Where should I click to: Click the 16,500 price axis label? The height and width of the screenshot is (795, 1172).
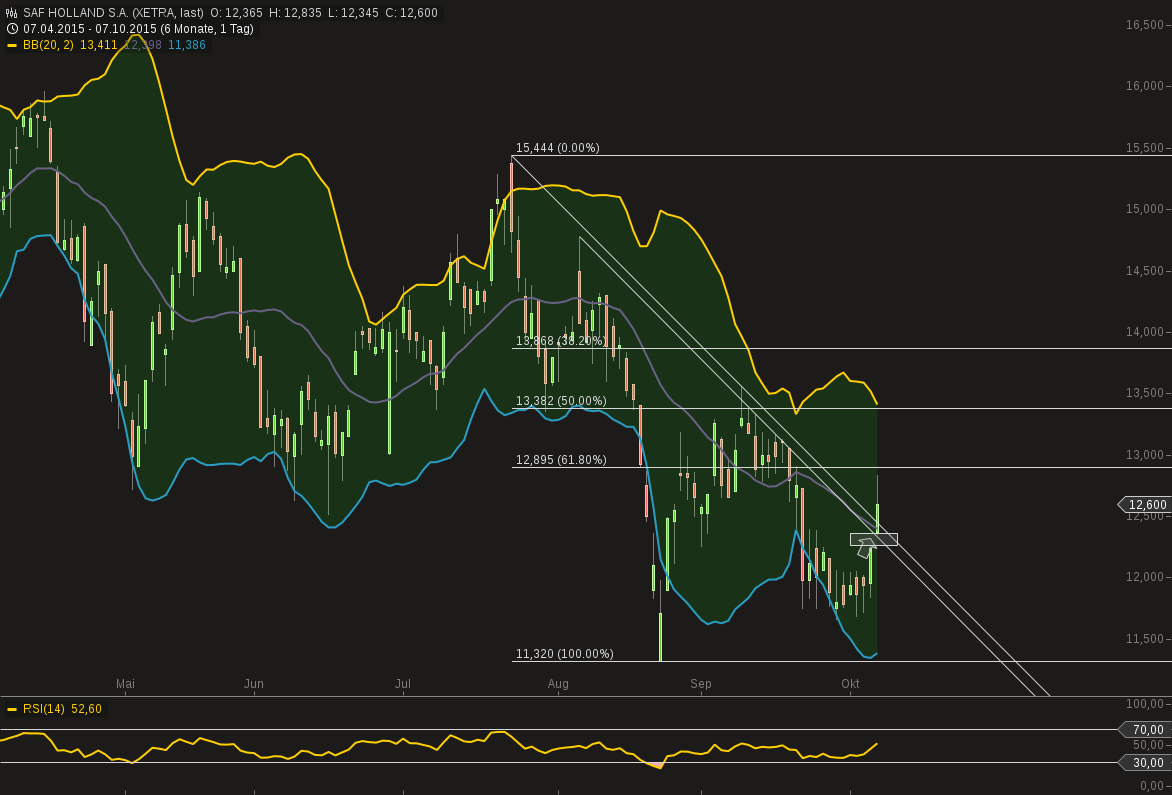[1145, 25]
